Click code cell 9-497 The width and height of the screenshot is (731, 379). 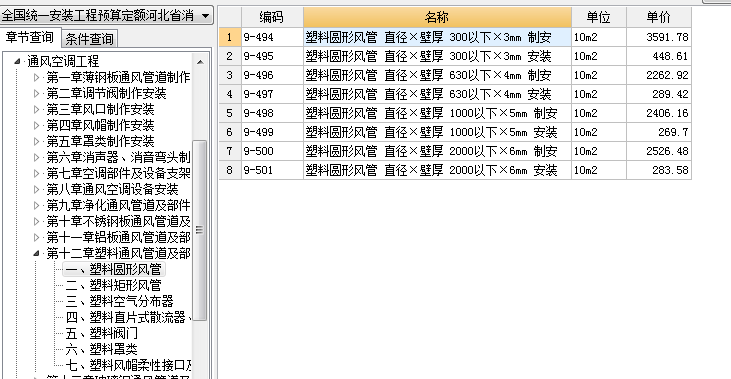[272, 94]
